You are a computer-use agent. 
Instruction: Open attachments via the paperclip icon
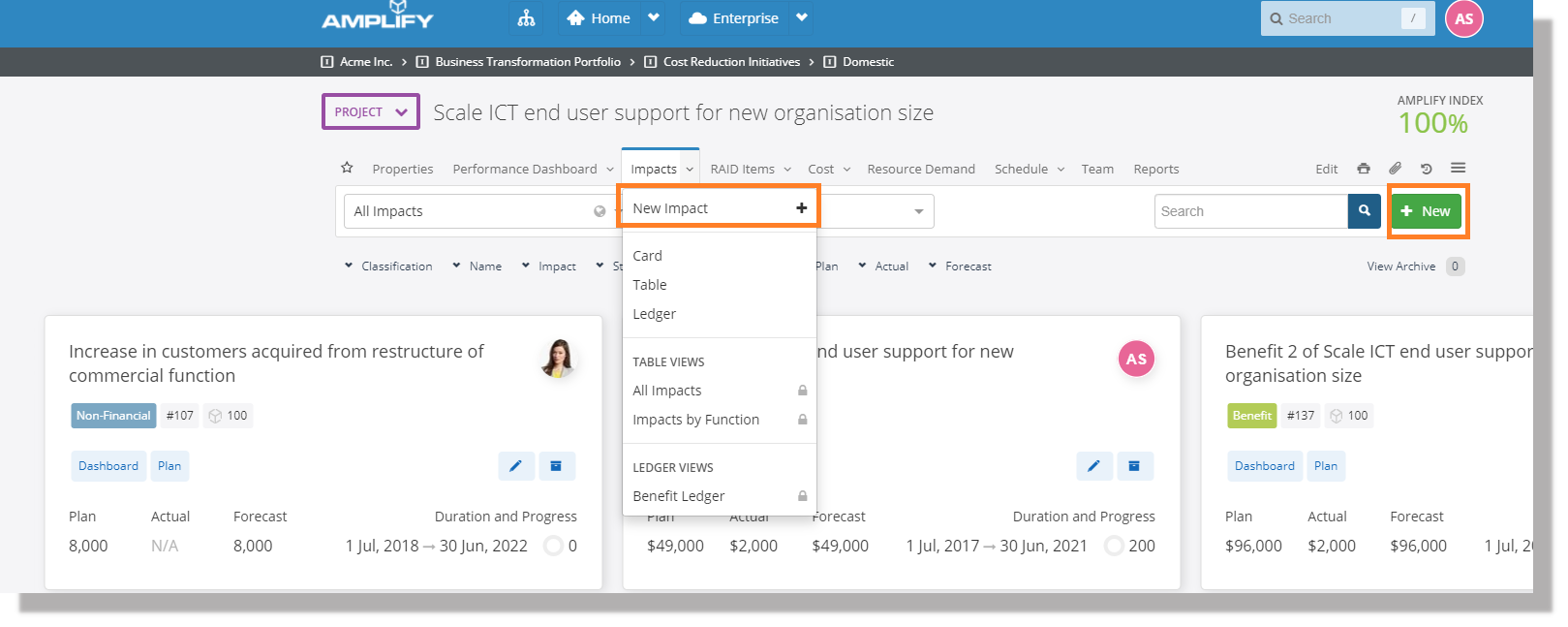point(1395,169)
